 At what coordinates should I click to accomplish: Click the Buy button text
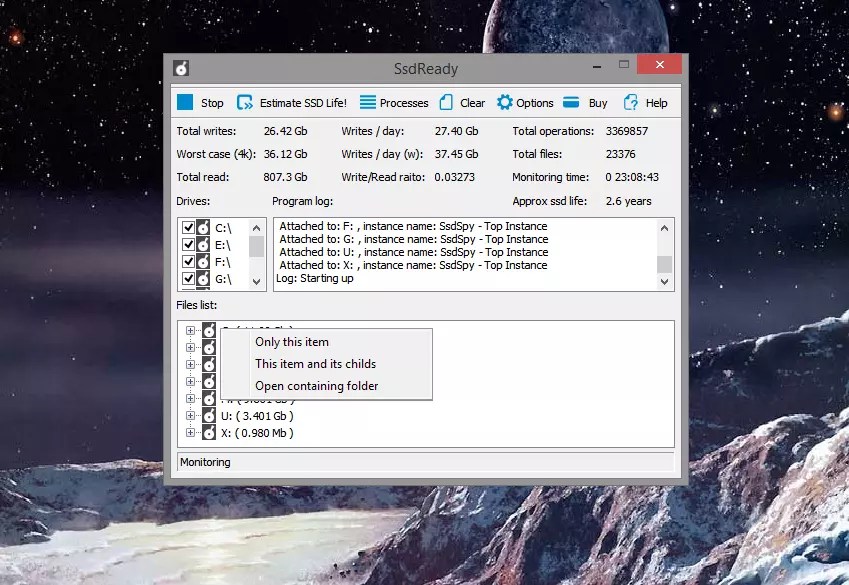pyautogui.click(x=598, y=103)
